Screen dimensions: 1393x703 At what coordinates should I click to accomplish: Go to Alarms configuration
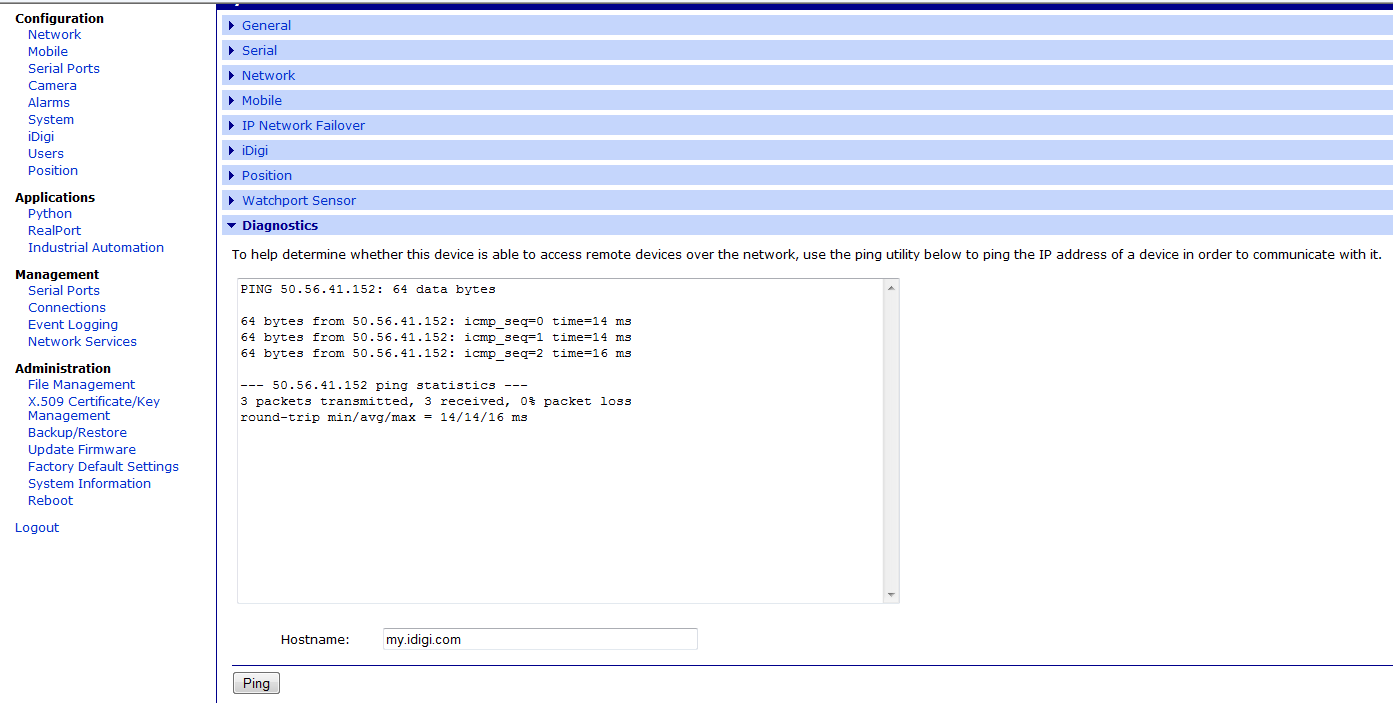(x=49, y=102)
